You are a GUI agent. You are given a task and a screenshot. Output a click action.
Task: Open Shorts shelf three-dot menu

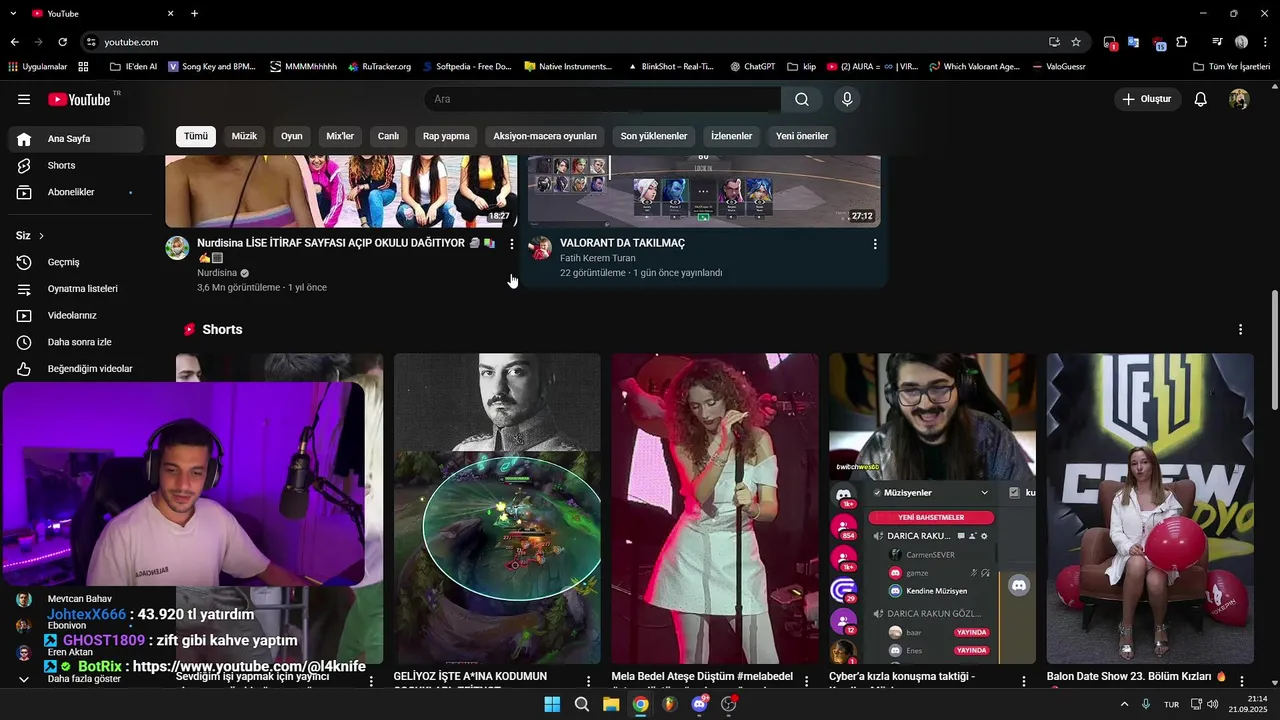[x=1241, y=329]
